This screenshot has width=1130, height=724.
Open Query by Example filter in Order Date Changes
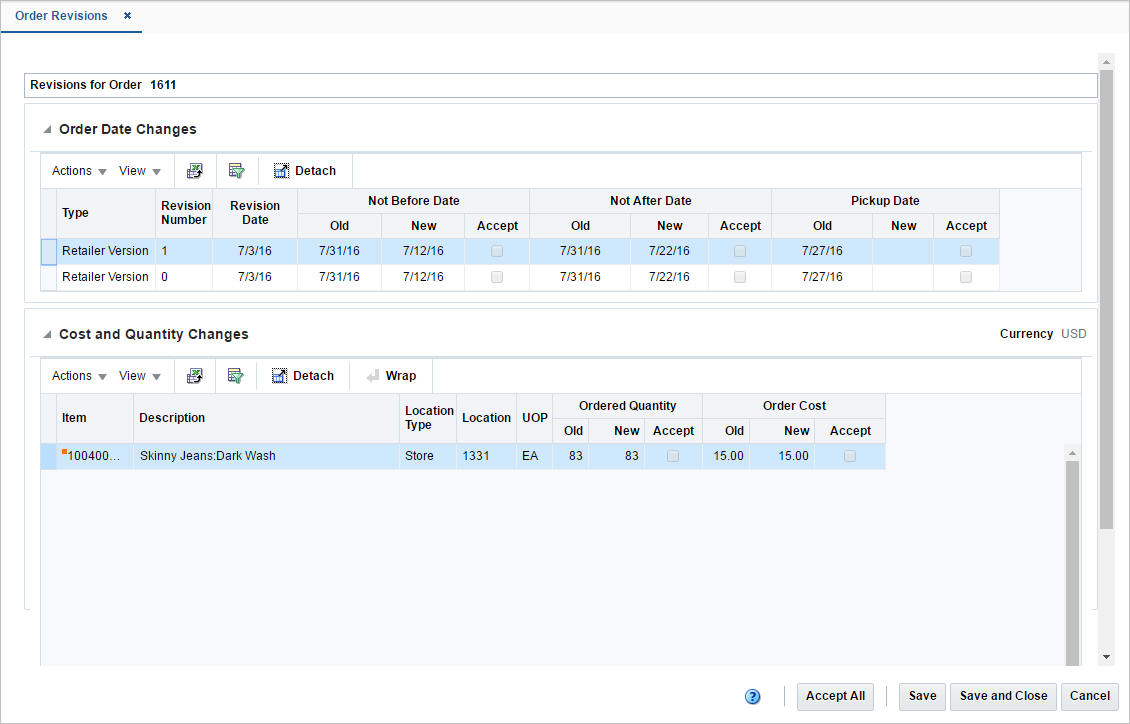click(x=236, y=171)
